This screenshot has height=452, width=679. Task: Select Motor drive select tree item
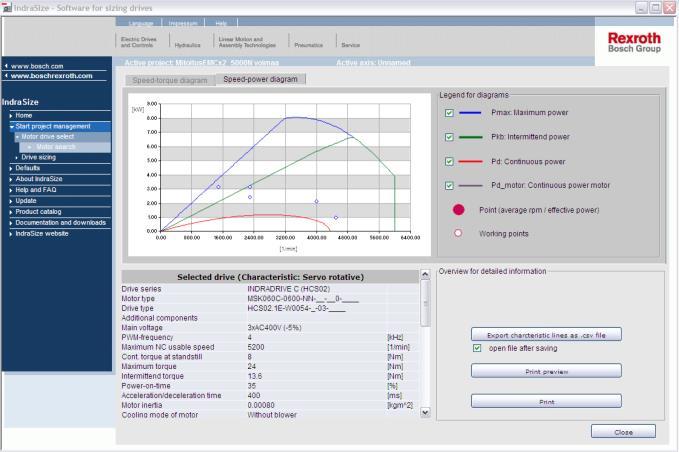tap(48, 137)
